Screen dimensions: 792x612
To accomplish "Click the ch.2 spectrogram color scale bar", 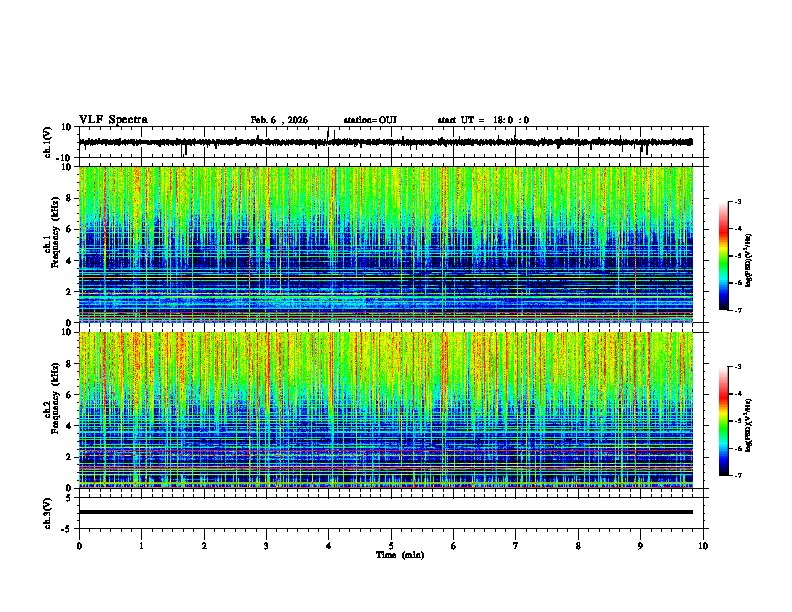I will point(723,421).
